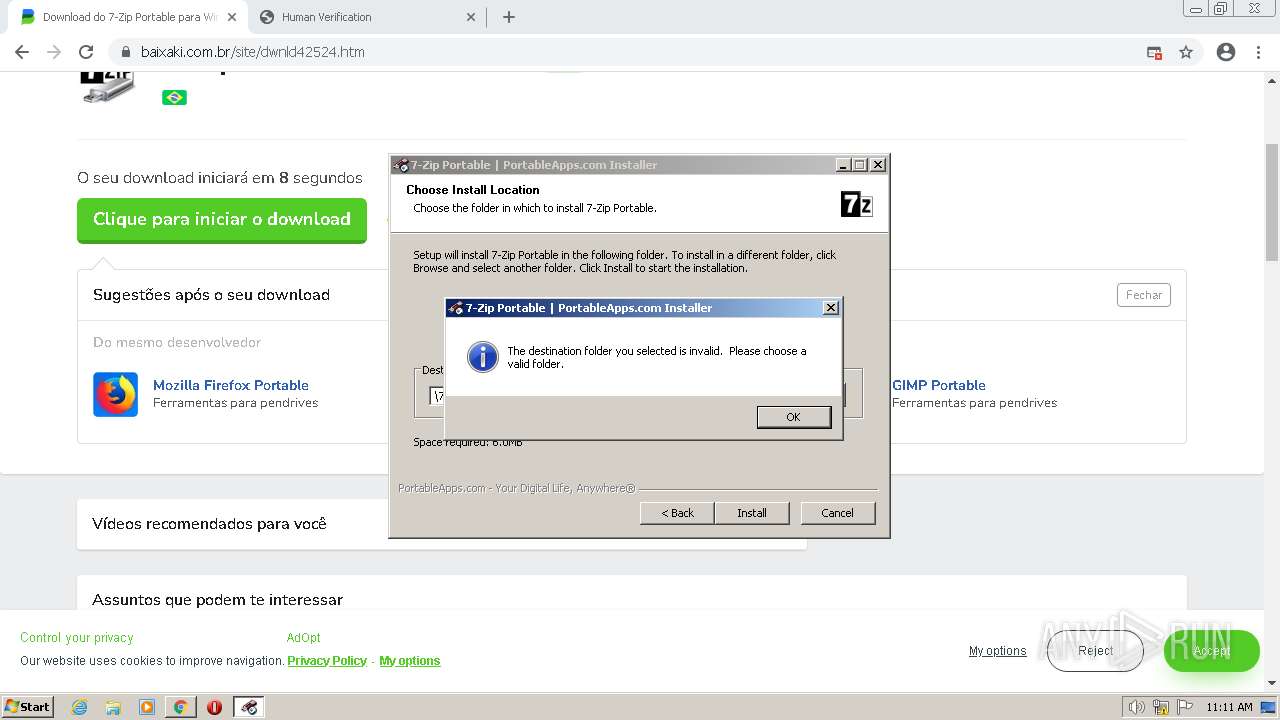Click the destination folder input field
Viewport: 1280px width, 720px height.
tap(437, 396)
